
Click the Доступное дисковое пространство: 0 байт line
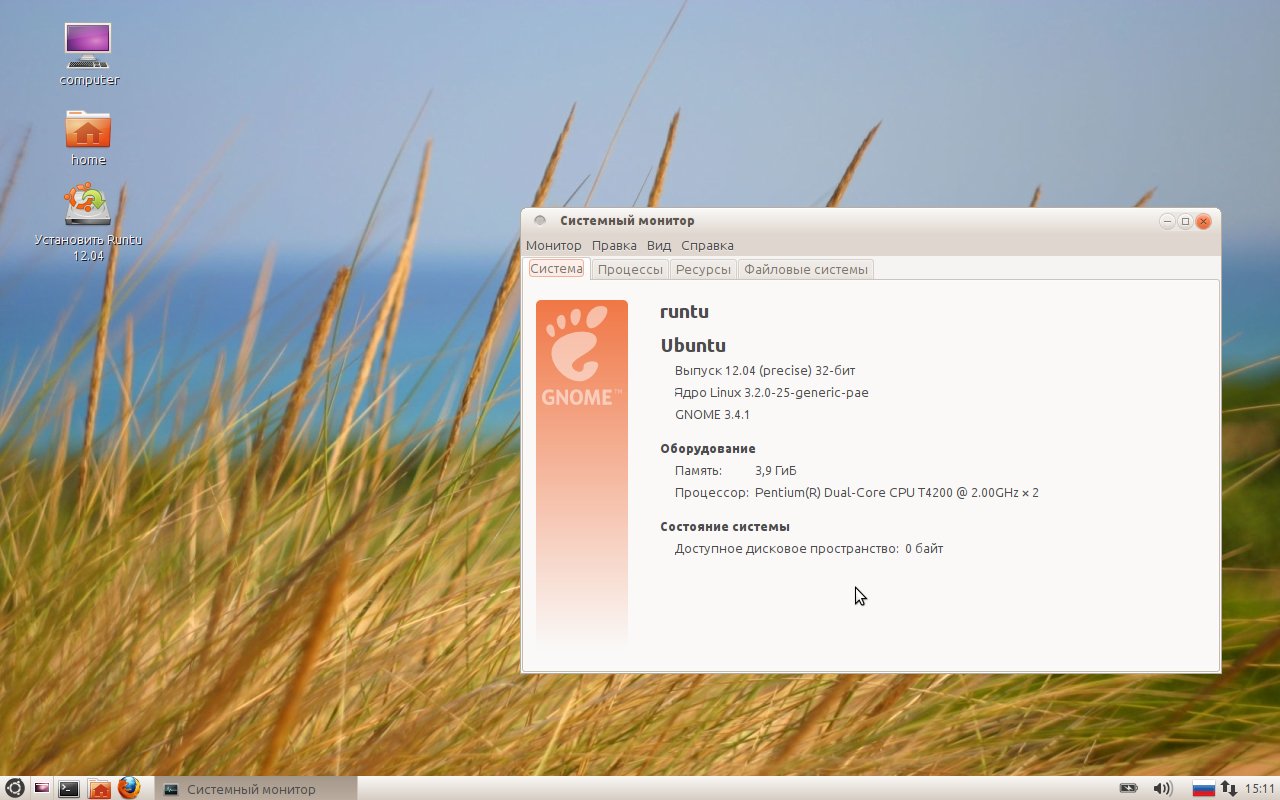click(x=809, y=549)
